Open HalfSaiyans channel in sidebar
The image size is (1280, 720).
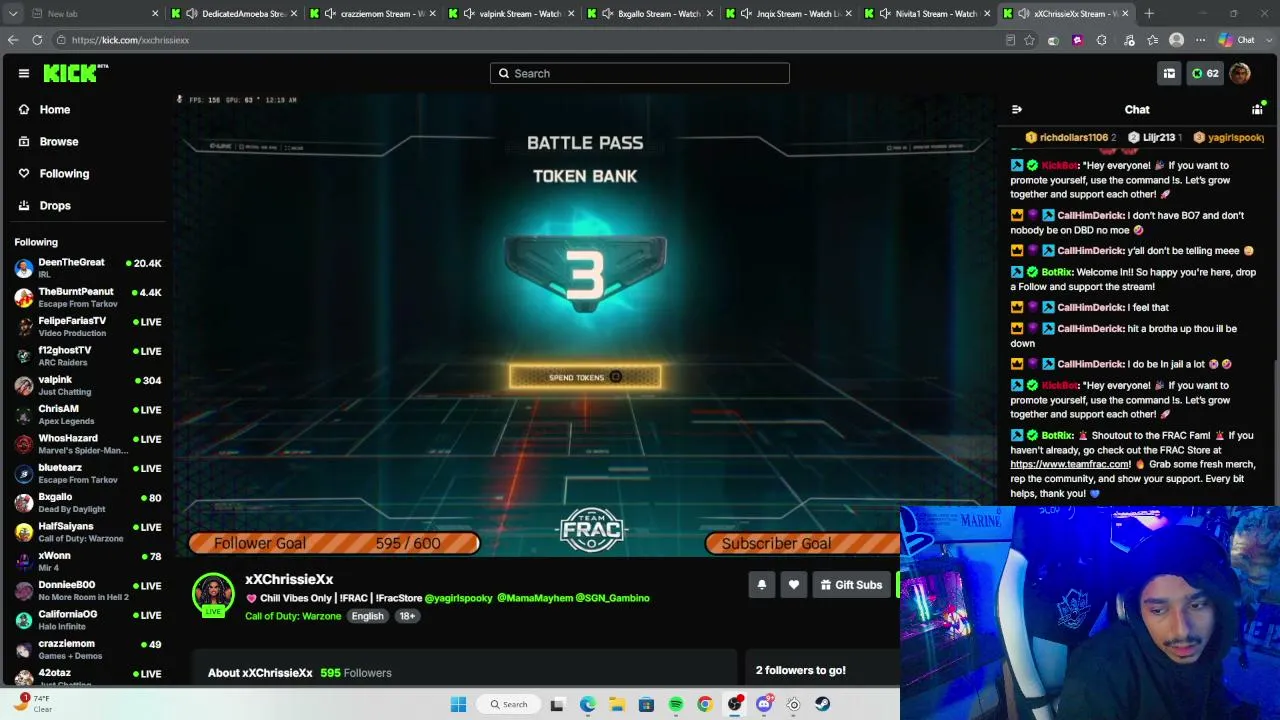point(88,532)
